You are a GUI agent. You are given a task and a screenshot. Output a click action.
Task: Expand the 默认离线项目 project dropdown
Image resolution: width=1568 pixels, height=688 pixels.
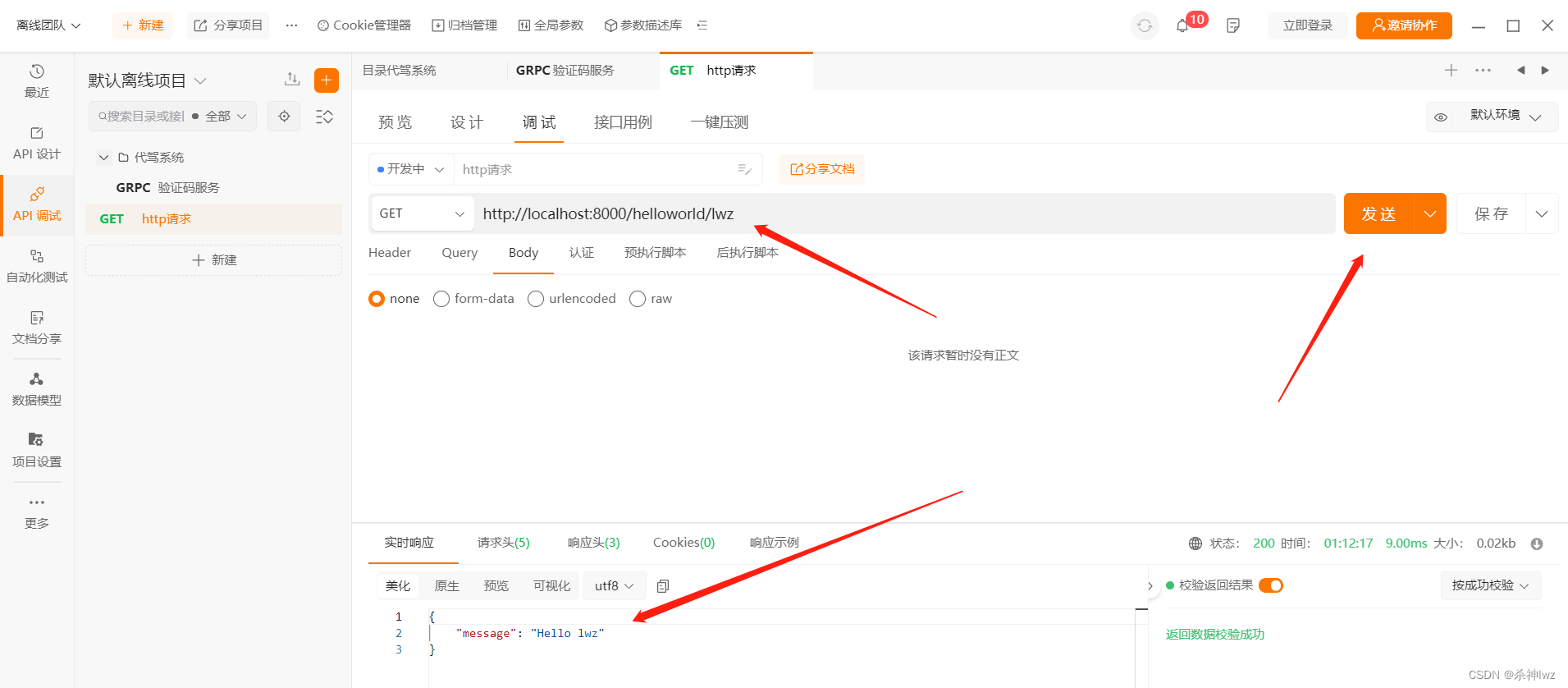coord(200,80)
